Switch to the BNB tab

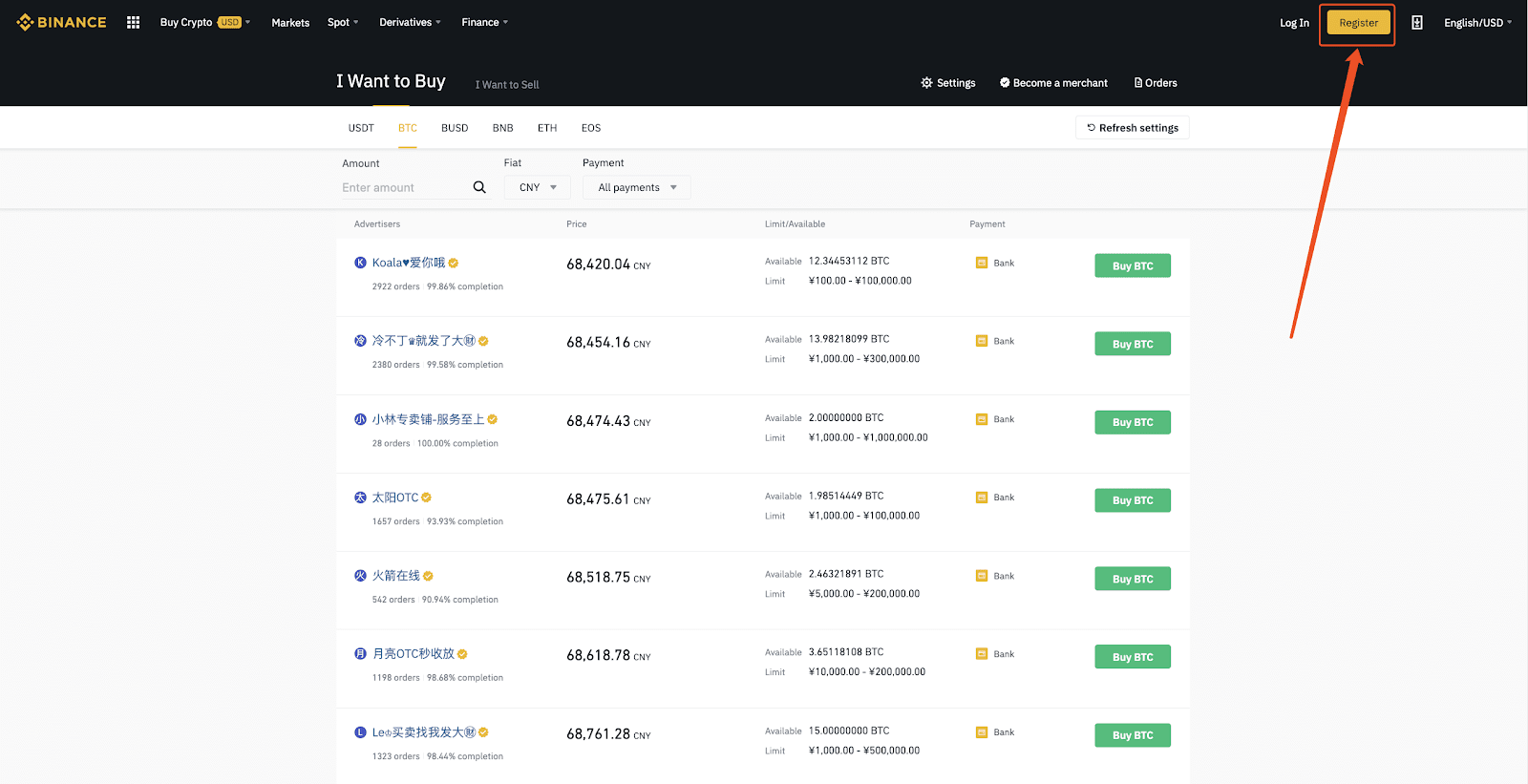point(503,128)
